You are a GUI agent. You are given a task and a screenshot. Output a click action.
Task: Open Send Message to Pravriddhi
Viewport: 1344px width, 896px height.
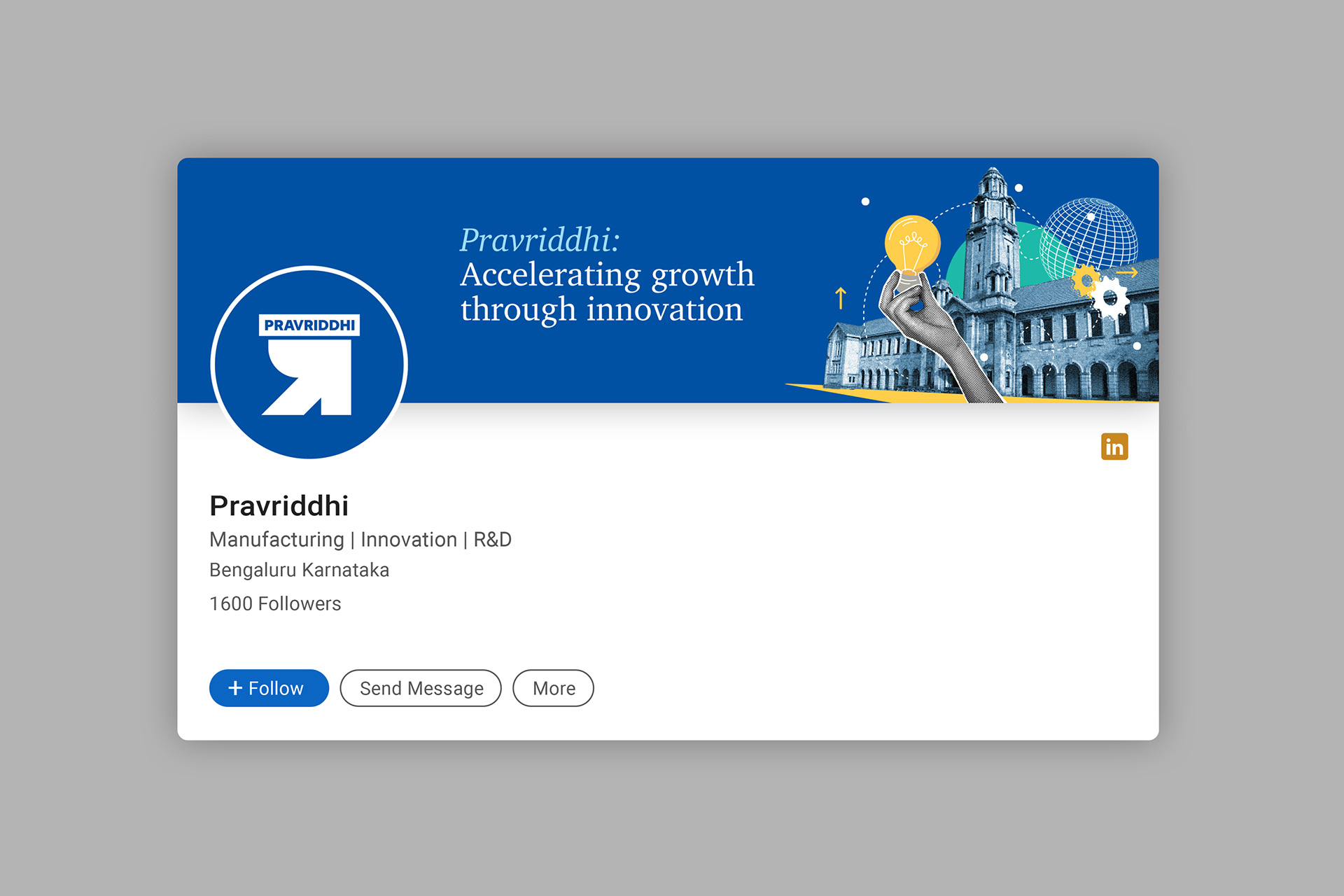[421, 688]
